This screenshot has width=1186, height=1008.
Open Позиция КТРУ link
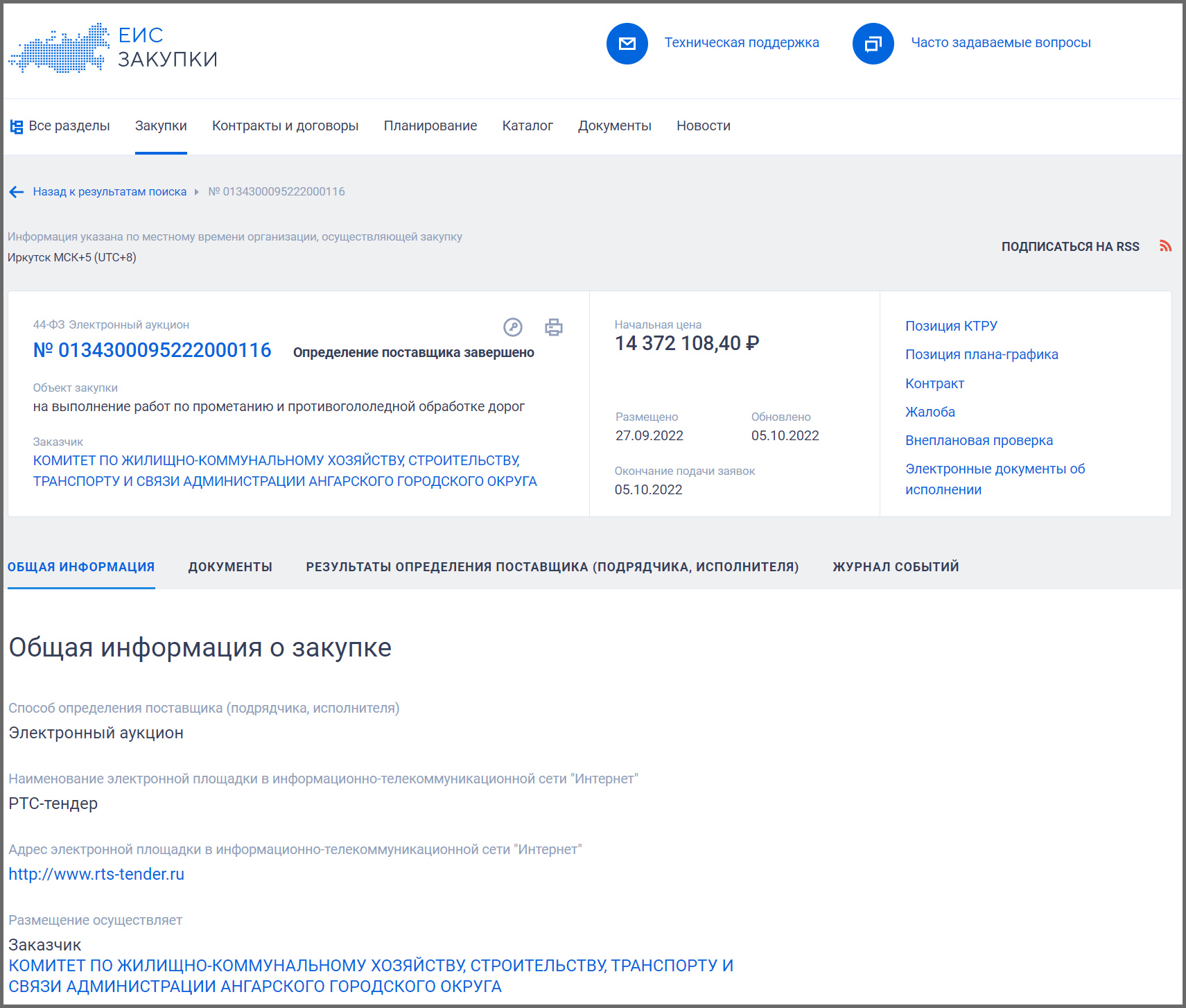[x=951, y=326]
